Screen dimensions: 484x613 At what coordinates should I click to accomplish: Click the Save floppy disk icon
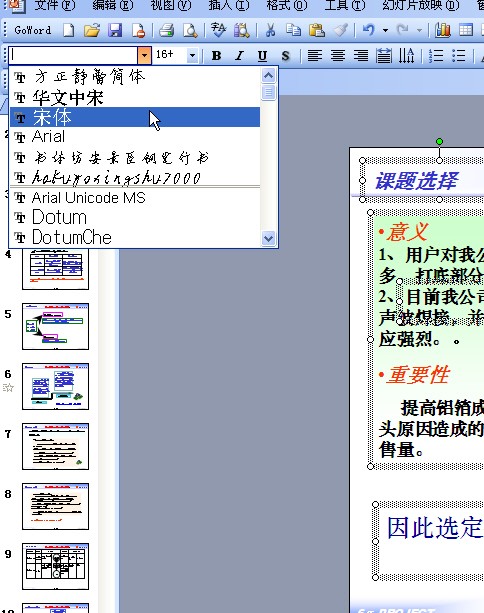click(115, 30)
